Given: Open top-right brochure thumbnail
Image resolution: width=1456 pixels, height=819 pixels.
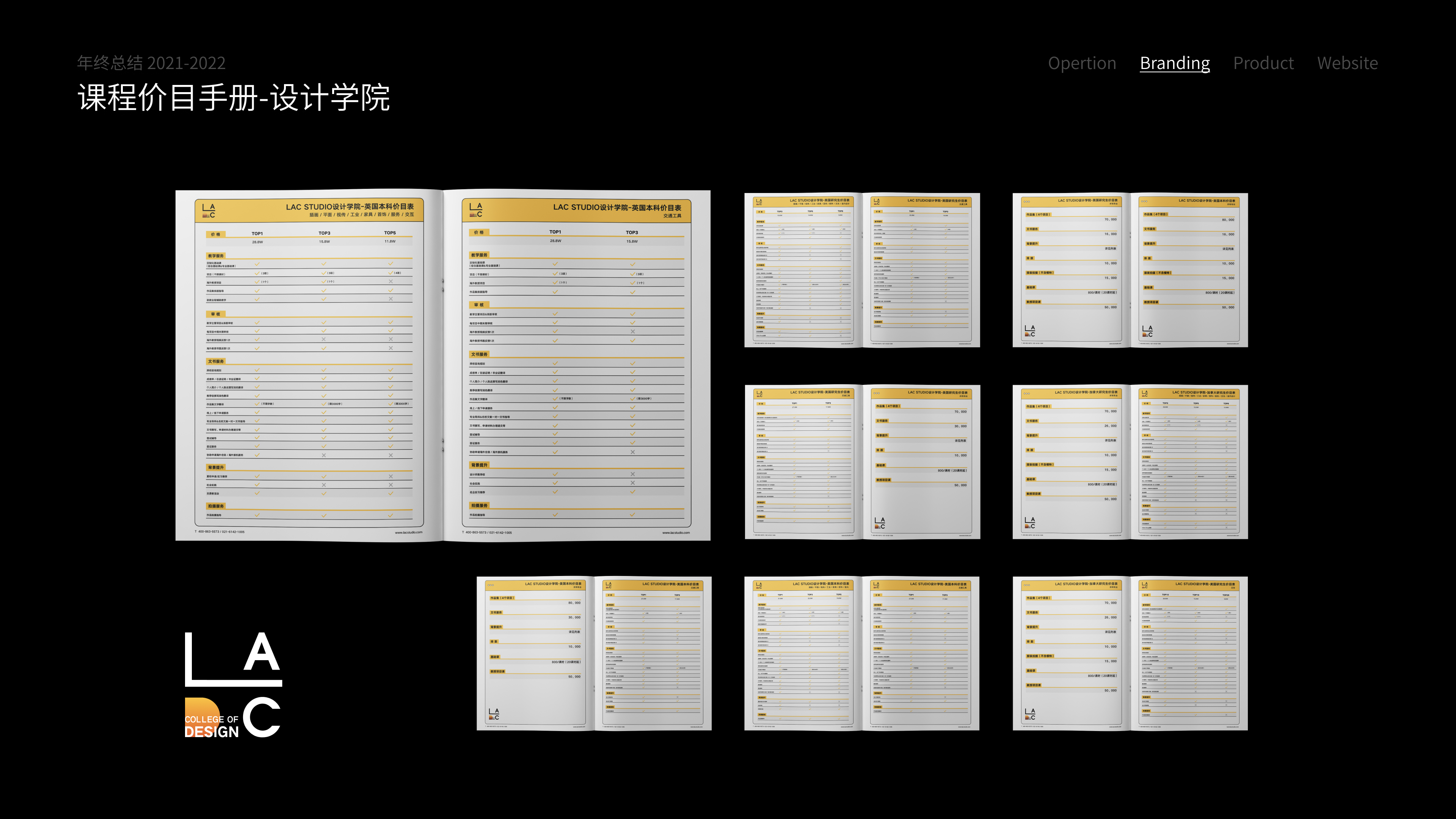Looking at the screenshot, I should [x=1130, y=270].
